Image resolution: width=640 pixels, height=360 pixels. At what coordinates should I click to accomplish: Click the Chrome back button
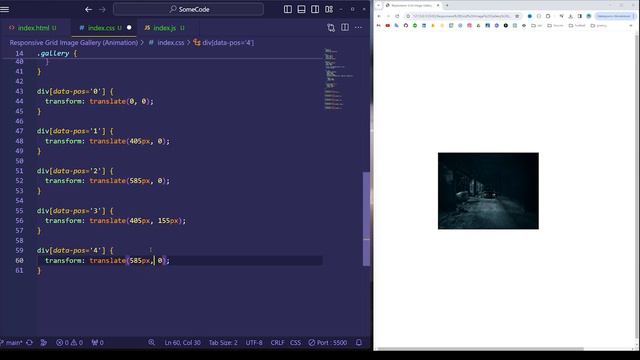click(x=379, y=16)
